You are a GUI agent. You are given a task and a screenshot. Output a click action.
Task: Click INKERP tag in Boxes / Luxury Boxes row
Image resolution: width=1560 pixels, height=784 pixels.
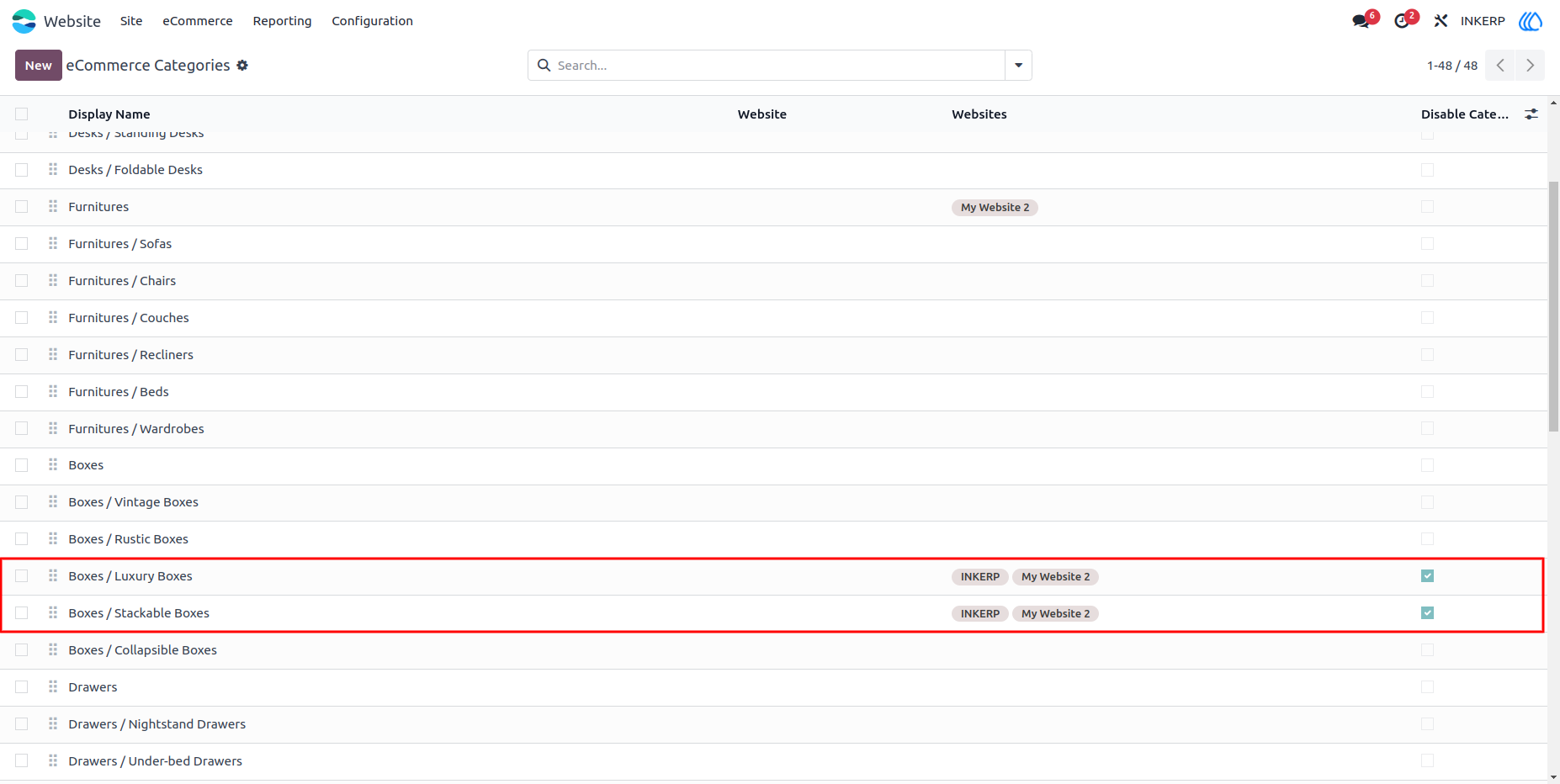point(980,577)
